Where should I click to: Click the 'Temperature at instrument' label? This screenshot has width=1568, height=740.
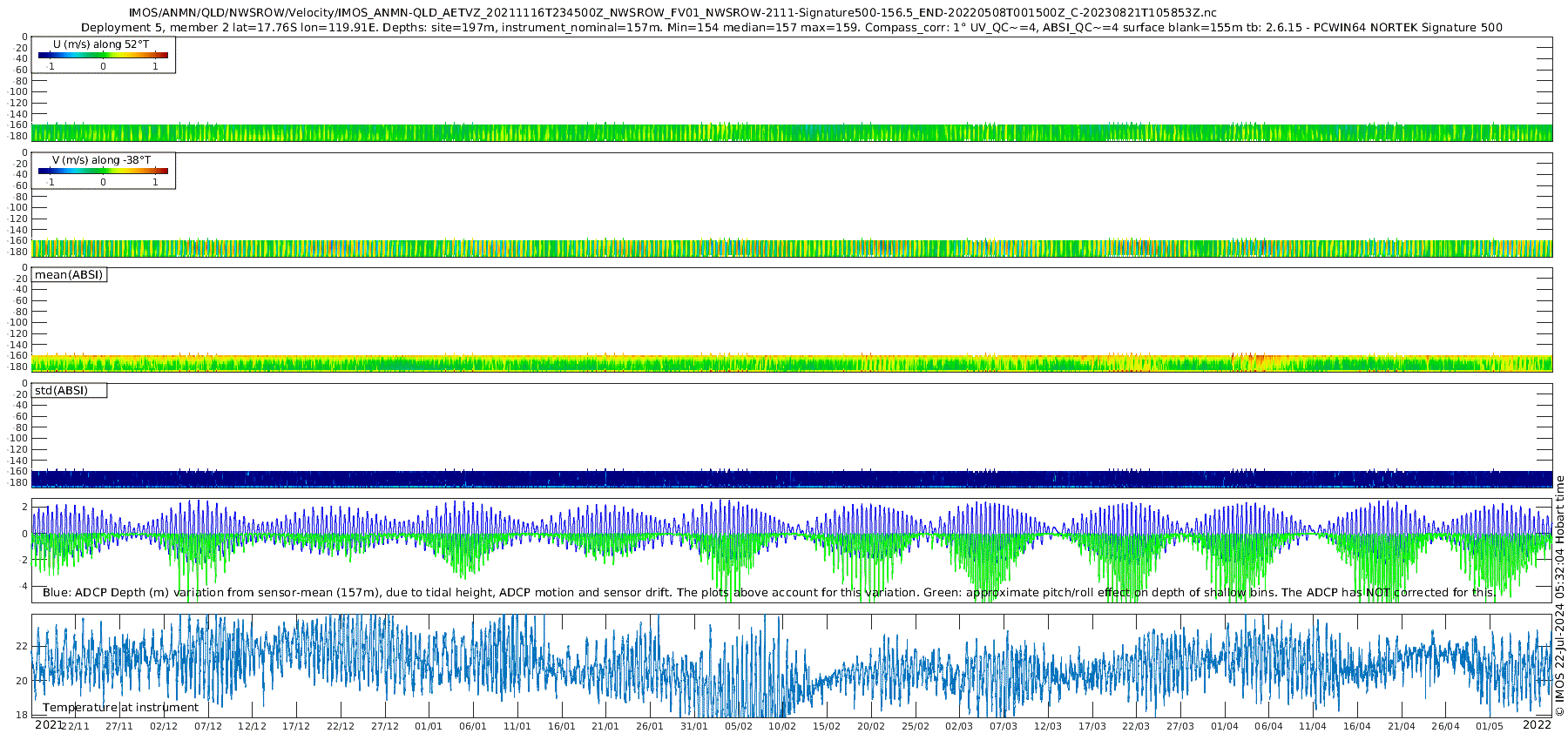pyautogui.click(x=120, y=708)
